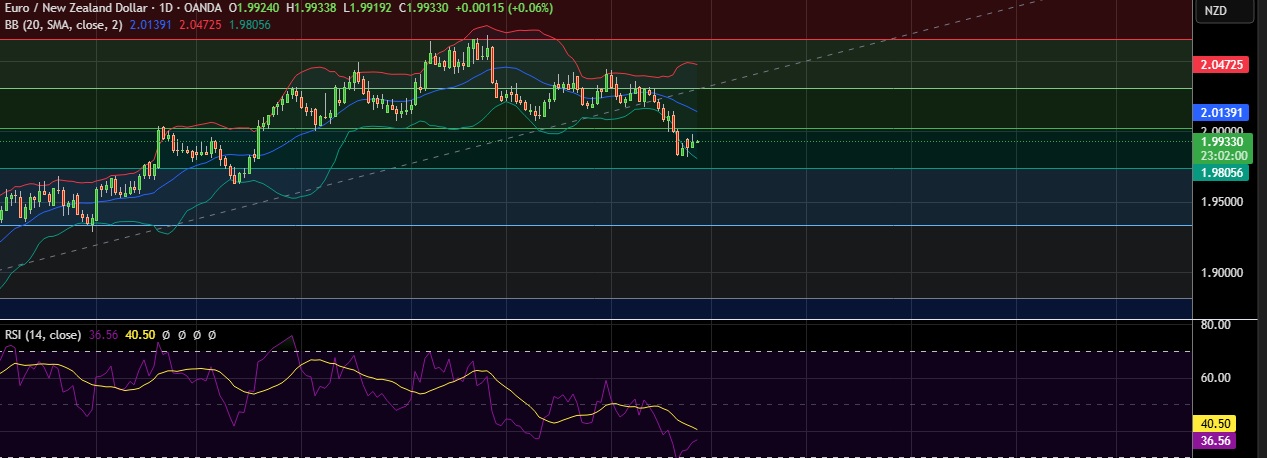Click the green 1.99330 current price label
This screenshot has width=1267, height=458.
pos(1222,143)
